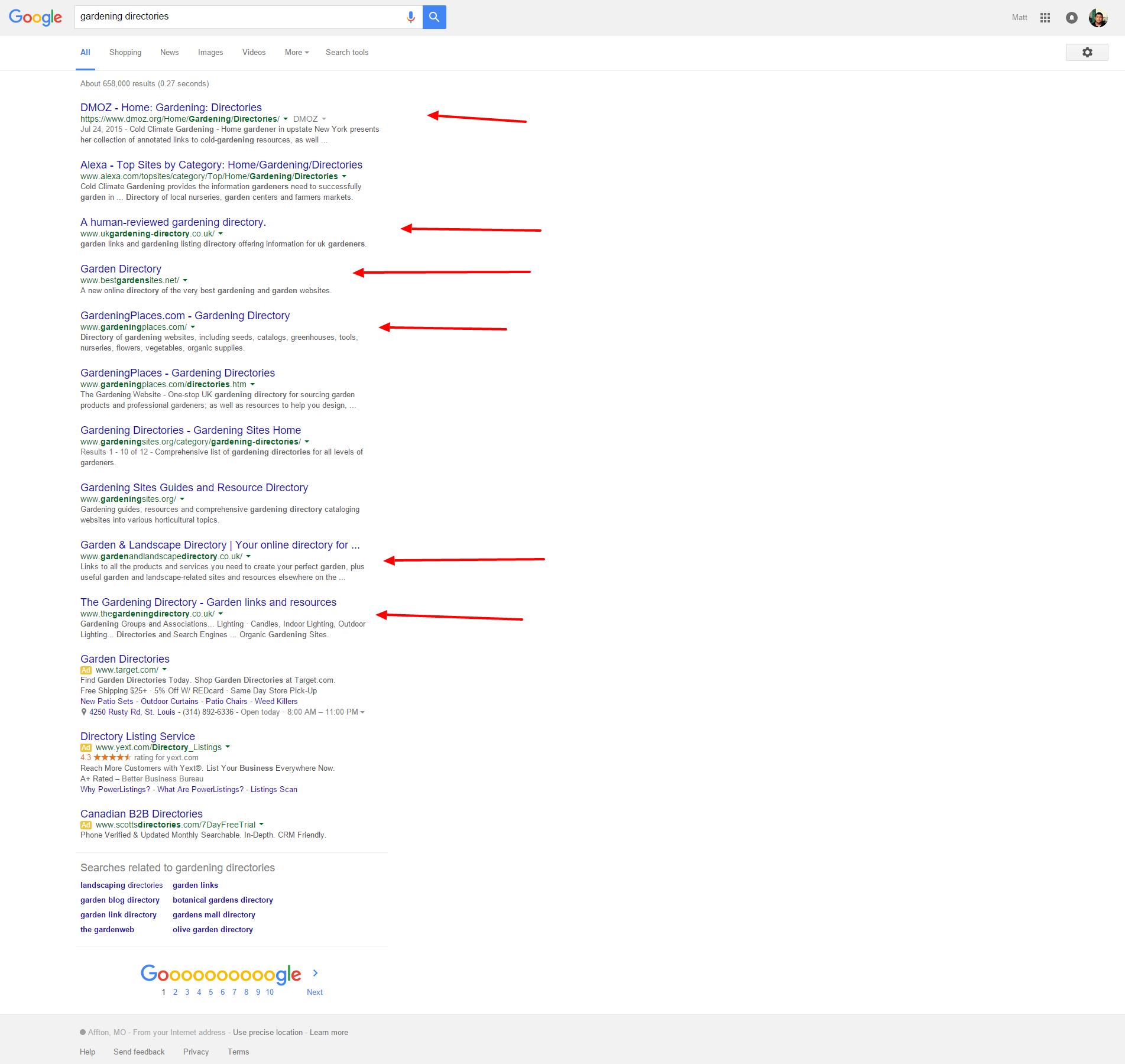Expand Target store hours dropdown

point(362,712)
